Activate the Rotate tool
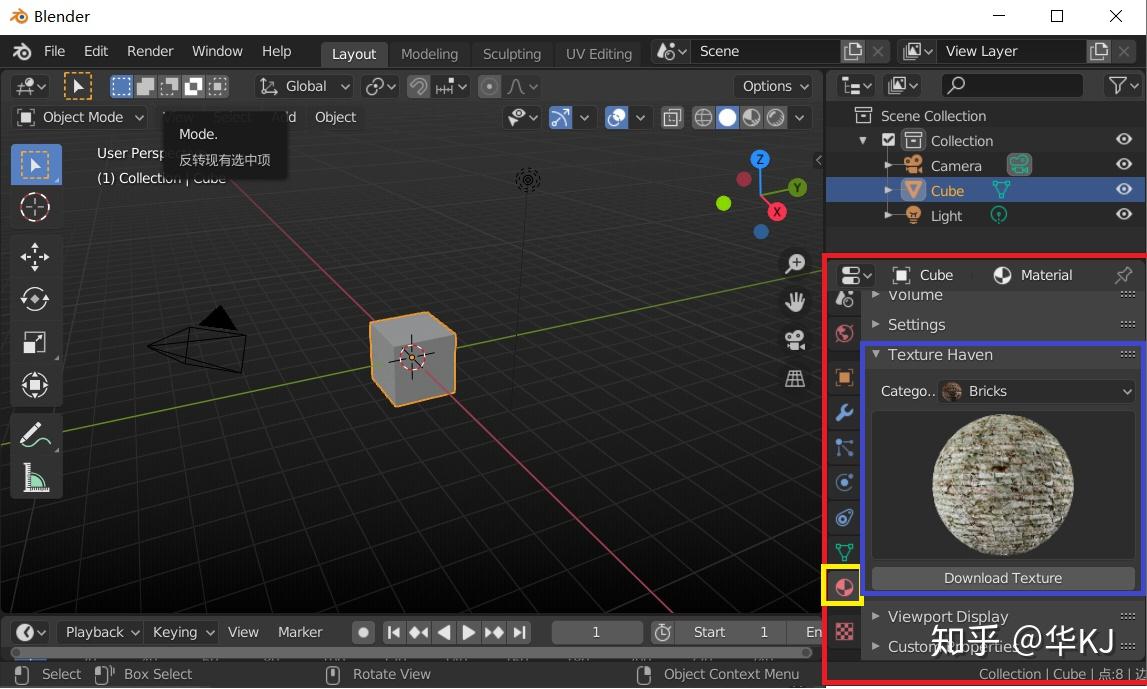This screenshot has height=689, width=1147. click(x=34, y=299)
